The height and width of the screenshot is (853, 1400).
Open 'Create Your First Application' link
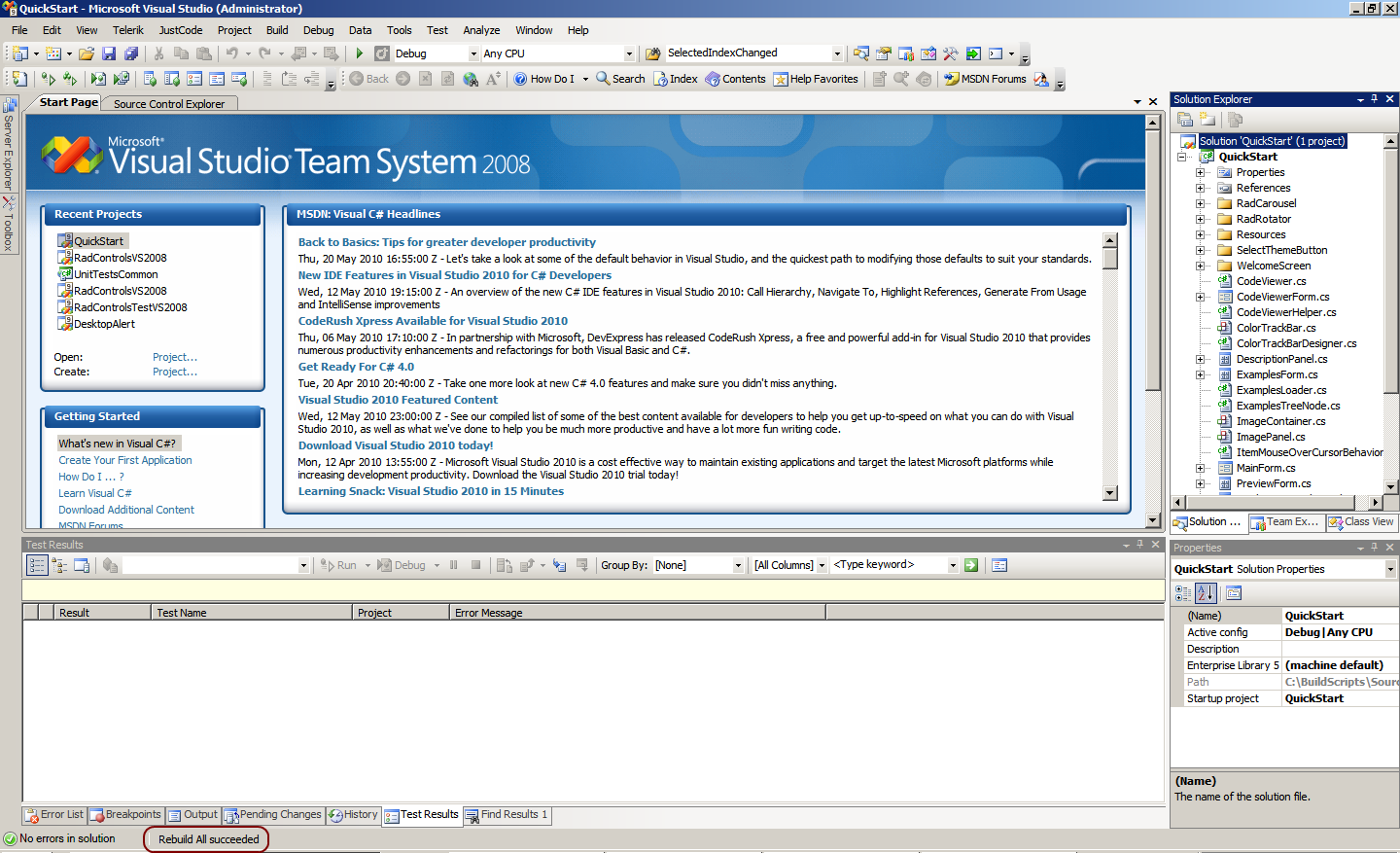coord(124,460)
